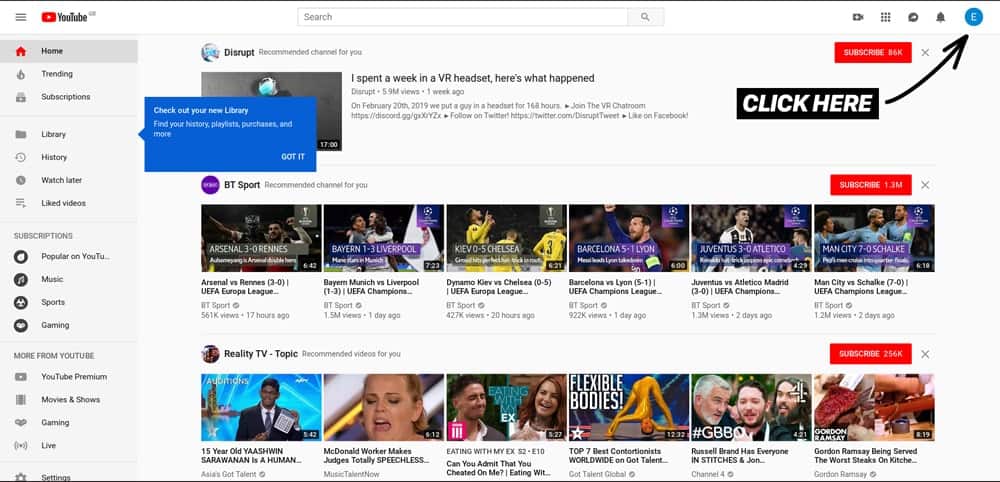This screenshot has width=1000, height=482.
Task: Open the Yaashwin Sarawanan audition thumbnail
Action: pos(261,408)
